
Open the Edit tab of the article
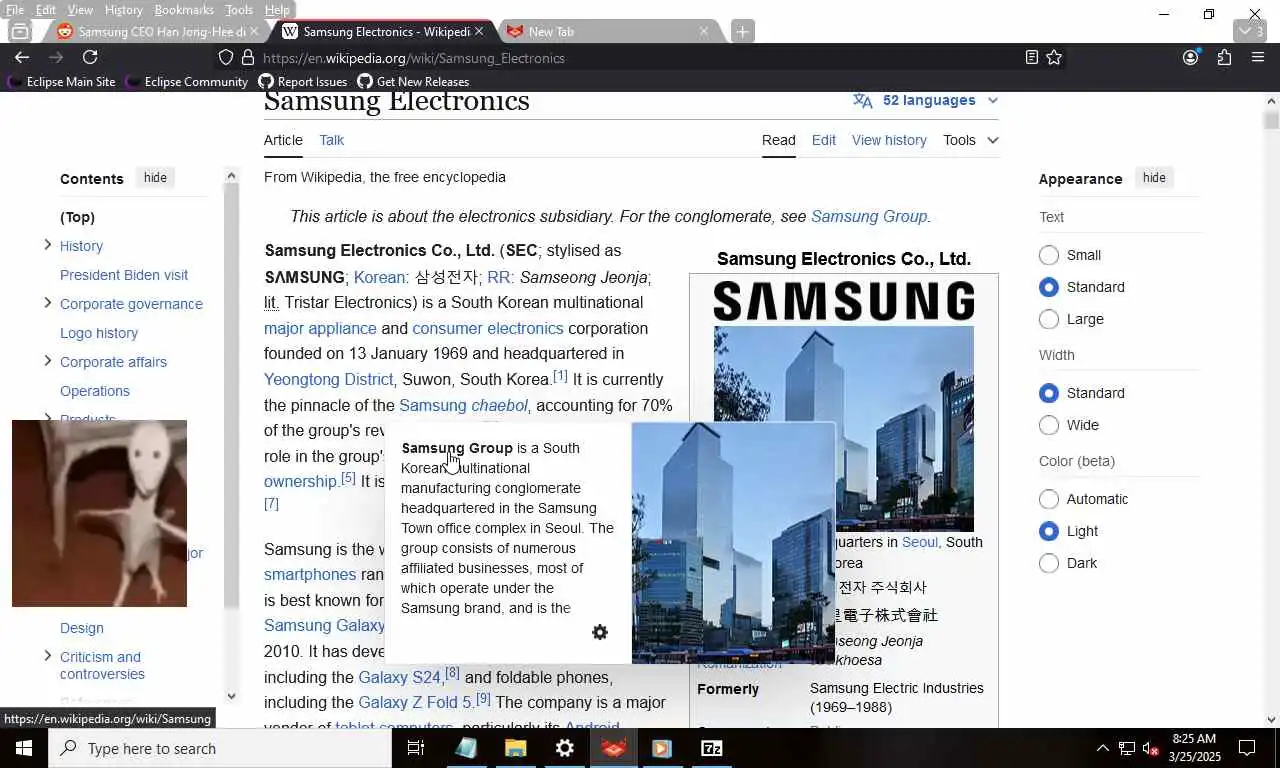click(824, 140)
